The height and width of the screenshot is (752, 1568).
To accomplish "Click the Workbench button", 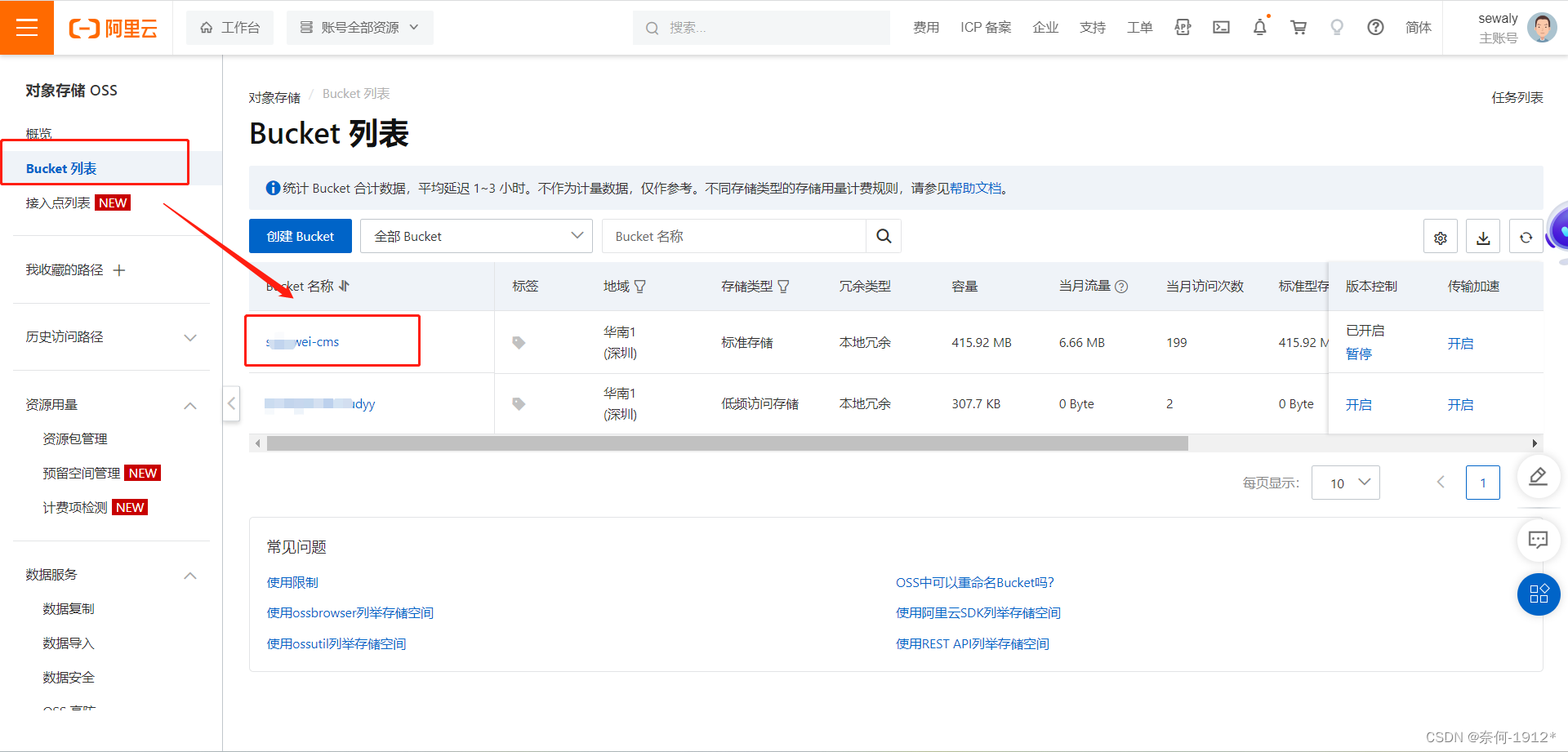I will [x=230, y=28].
